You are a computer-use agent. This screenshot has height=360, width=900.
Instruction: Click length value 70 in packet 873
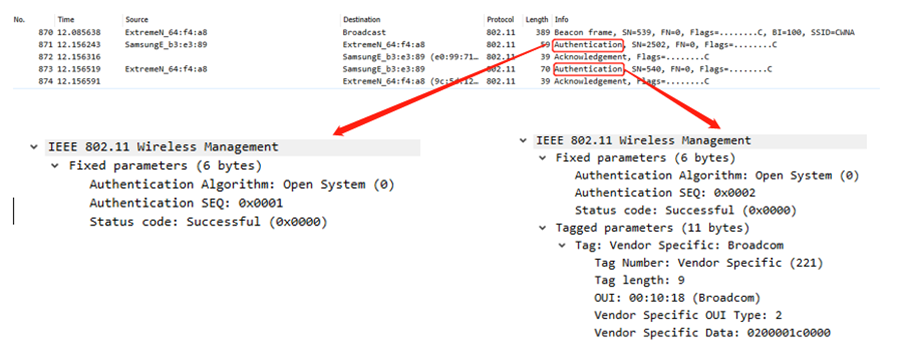click(545, 69)
